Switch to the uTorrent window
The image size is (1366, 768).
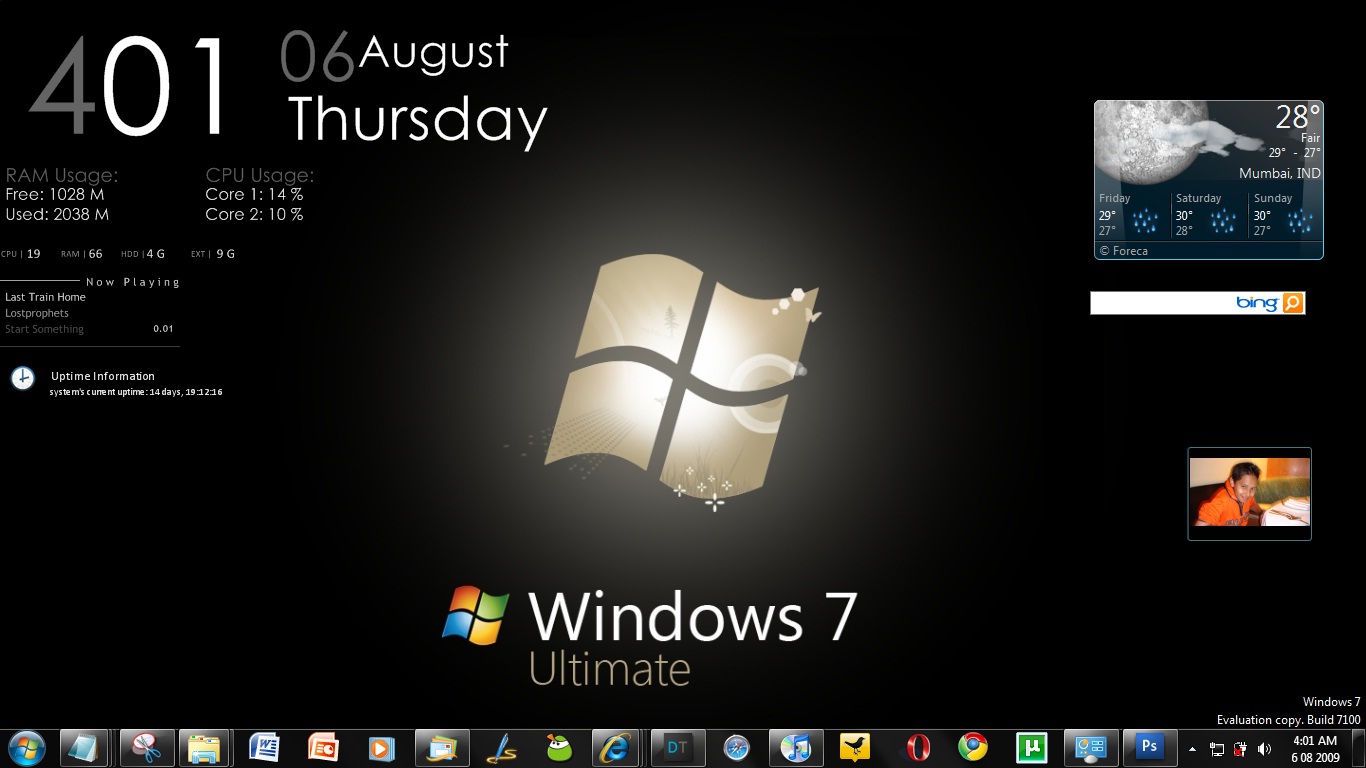pos(1031,748)
